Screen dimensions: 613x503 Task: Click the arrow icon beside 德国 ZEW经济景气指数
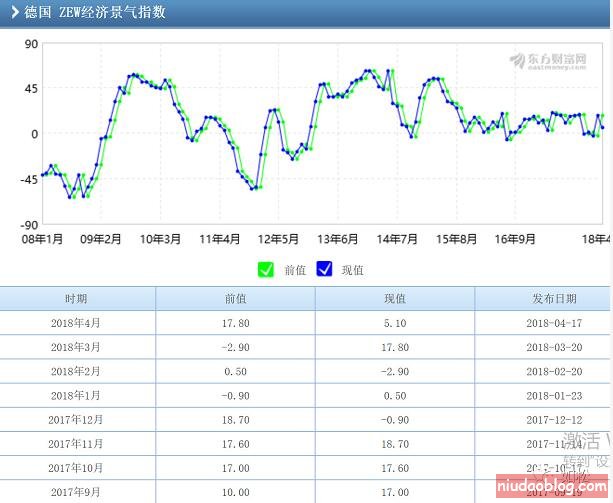(15, 12)
